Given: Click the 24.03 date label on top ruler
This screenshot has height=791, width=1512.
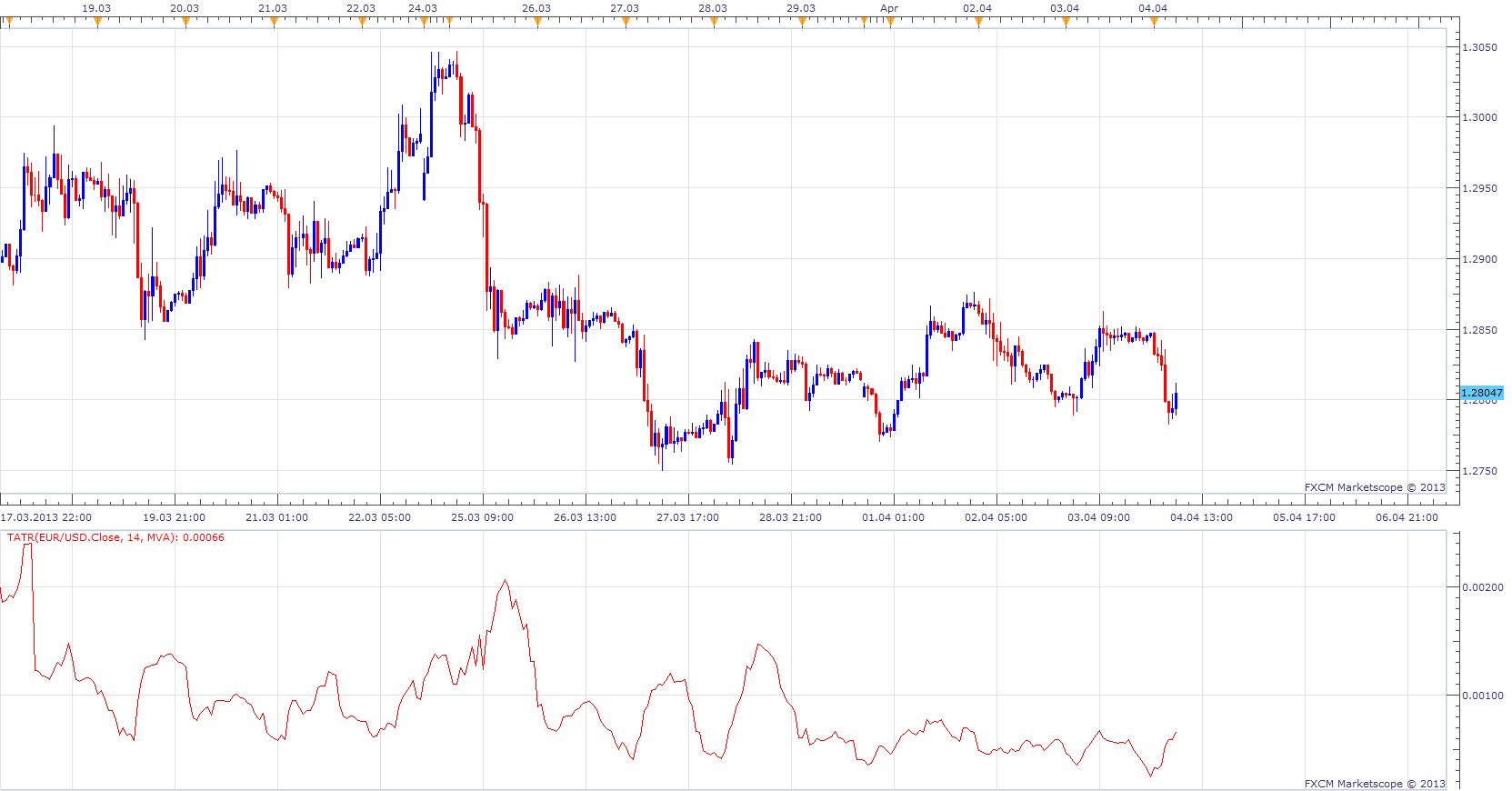Looking at the screenshot, I should coord(423,8).
